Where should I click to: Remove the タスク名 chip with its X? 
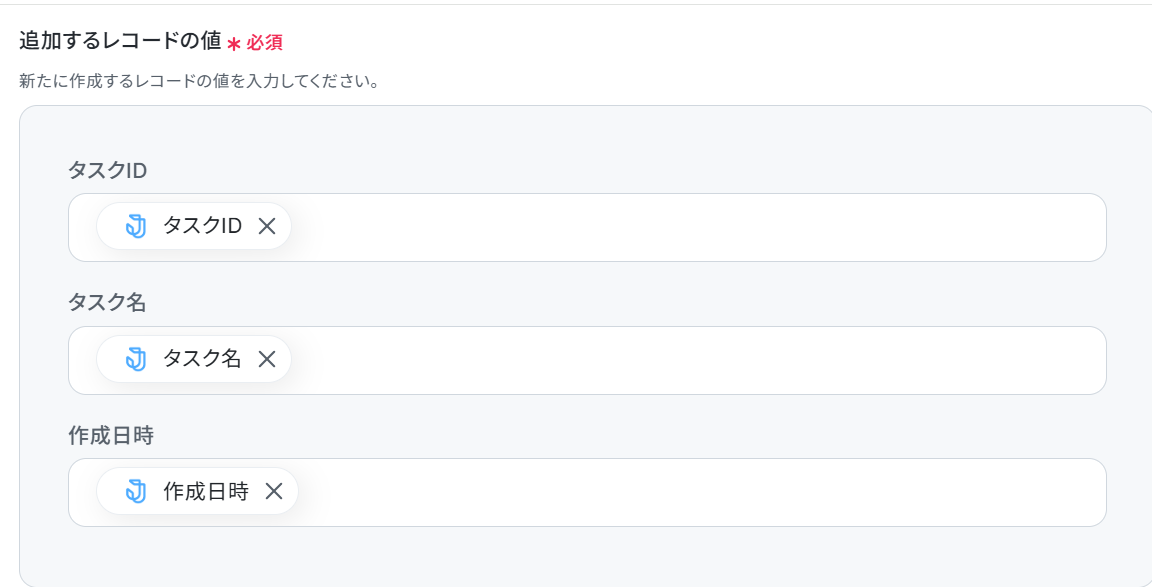(267, 359)
